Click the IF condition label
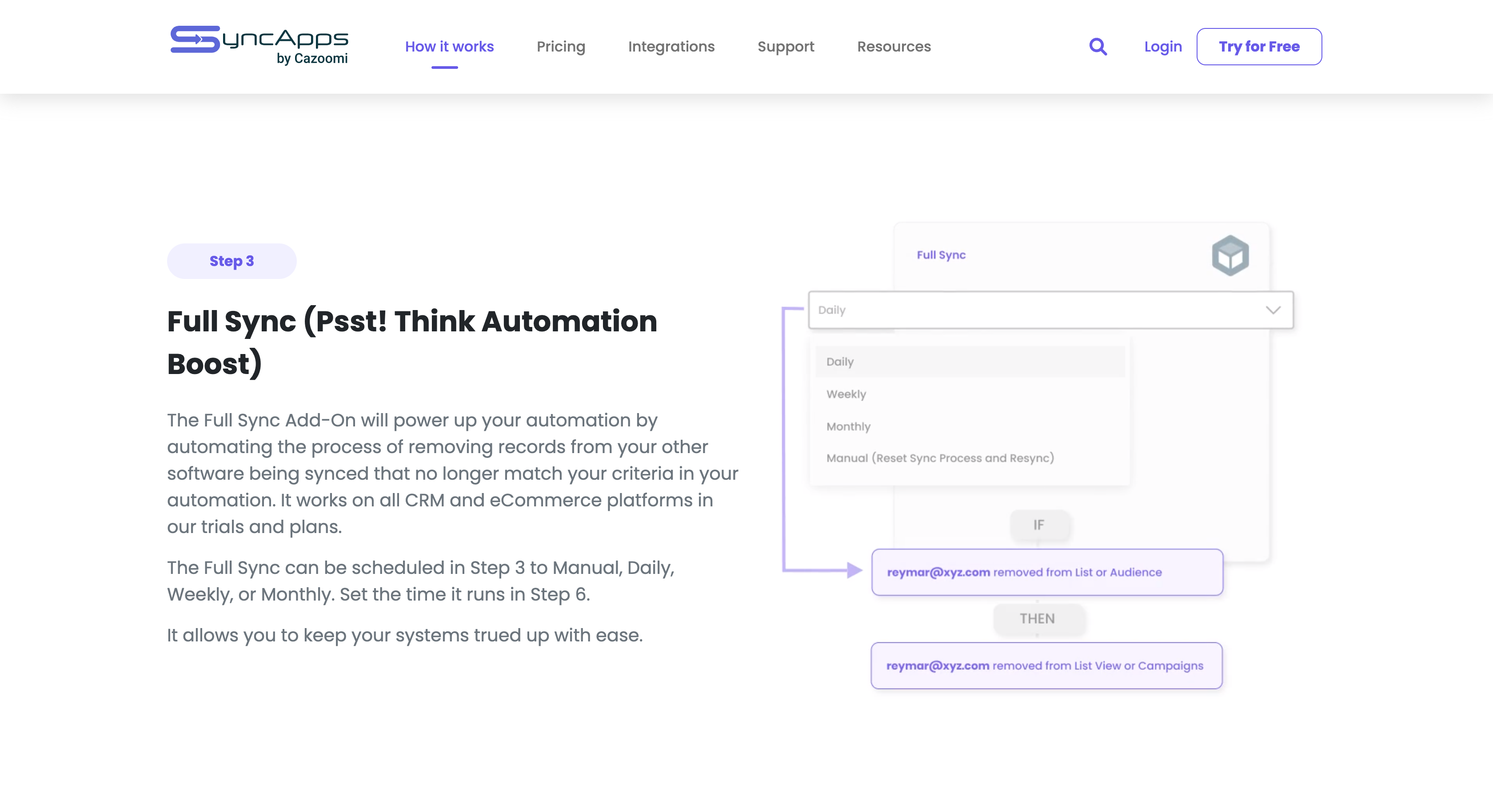Image resolution: width=1493 pixels, height=812 pixels. click(1038, 525)
